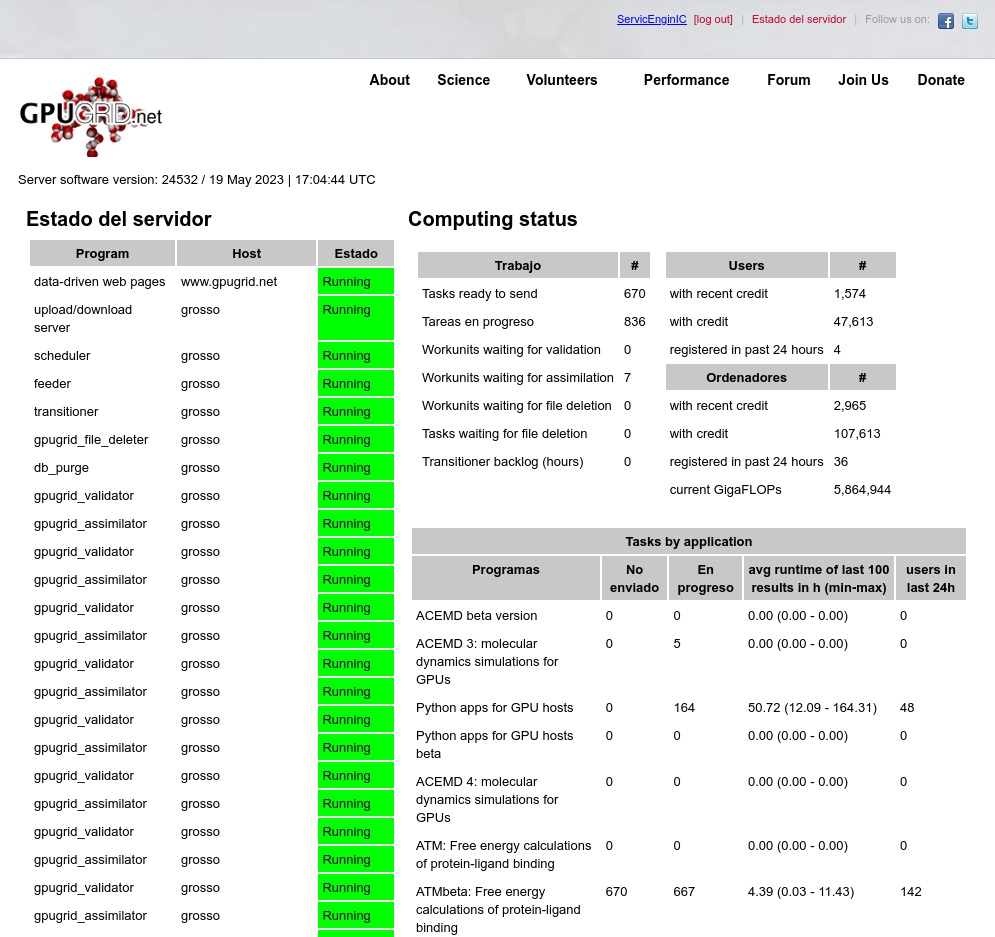Click the Facebook icon in header
Image resolution: width=995 pixels, height=937 pixels.
(945, 21)
